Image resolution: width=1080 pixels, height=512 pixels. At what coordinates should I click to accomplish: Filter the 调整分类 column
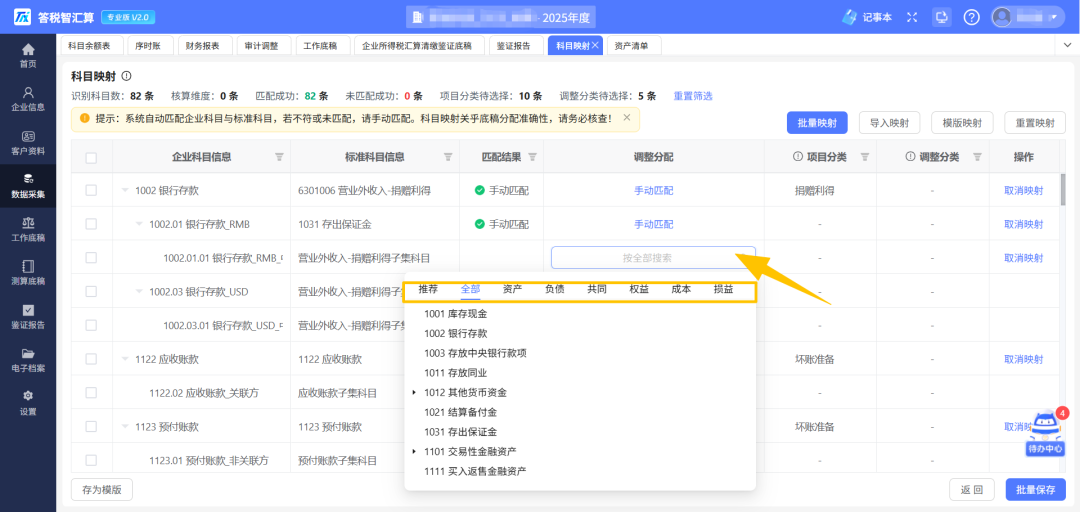point(977,157)
